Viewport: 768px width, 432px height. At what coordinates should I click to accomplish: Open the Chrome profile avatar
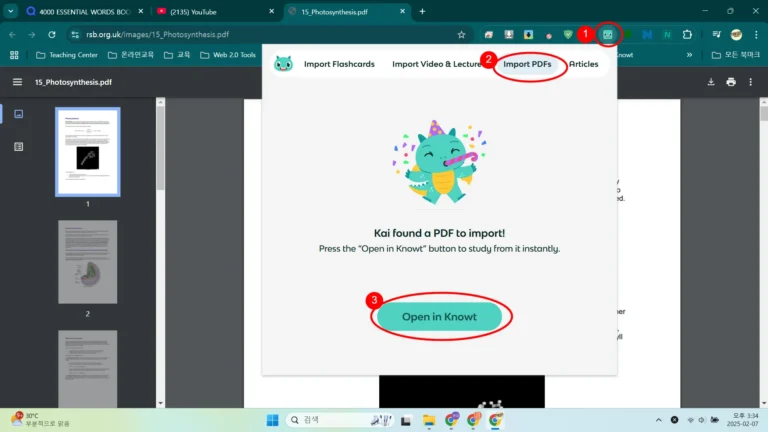tap(736, 34)
